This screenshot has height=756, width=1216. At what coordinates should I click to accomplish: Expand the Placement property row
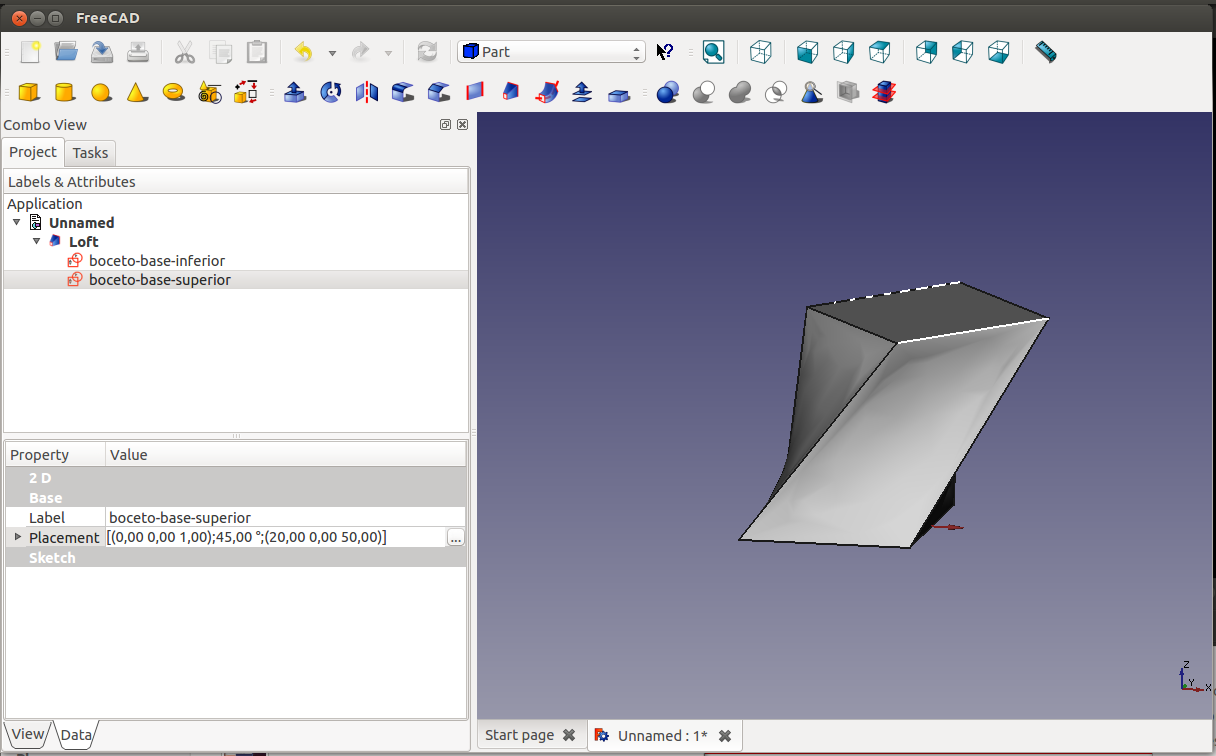(x=17, y=537)
